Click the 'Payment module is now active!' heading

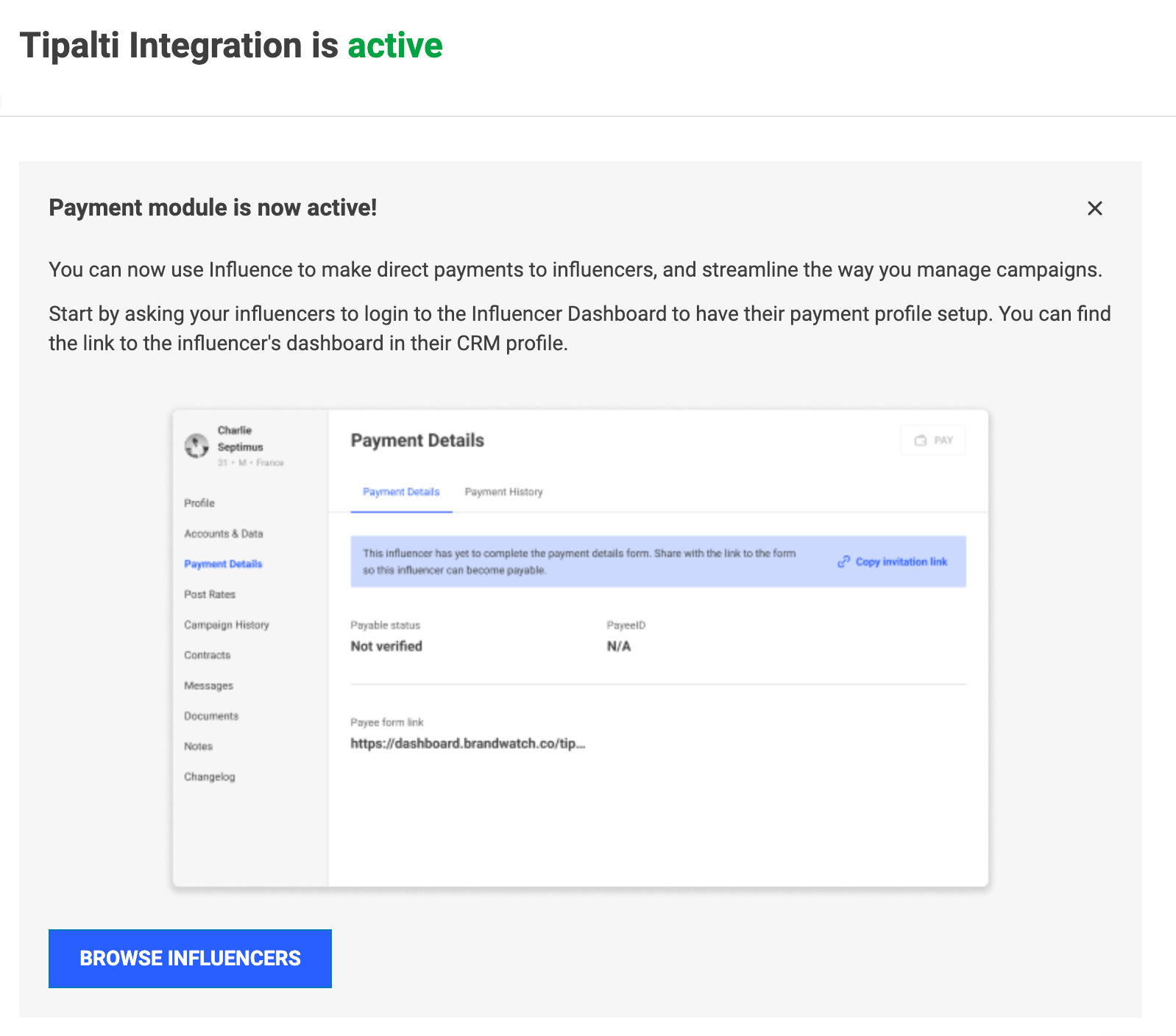(213, 207)
